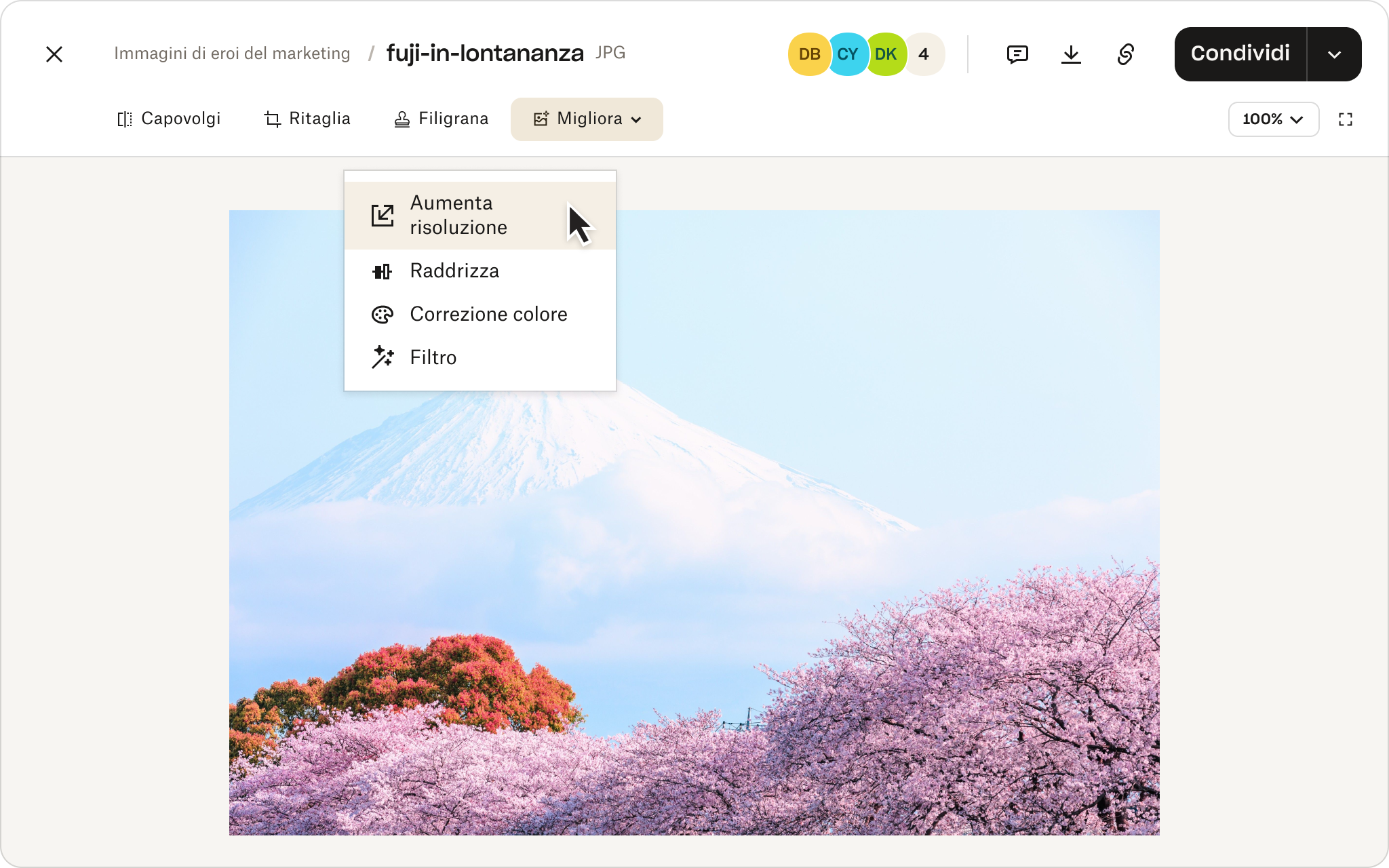Click the fuji-in-lontananza file name
This screenshot has height=868, width=1389.
click(485, 53)
